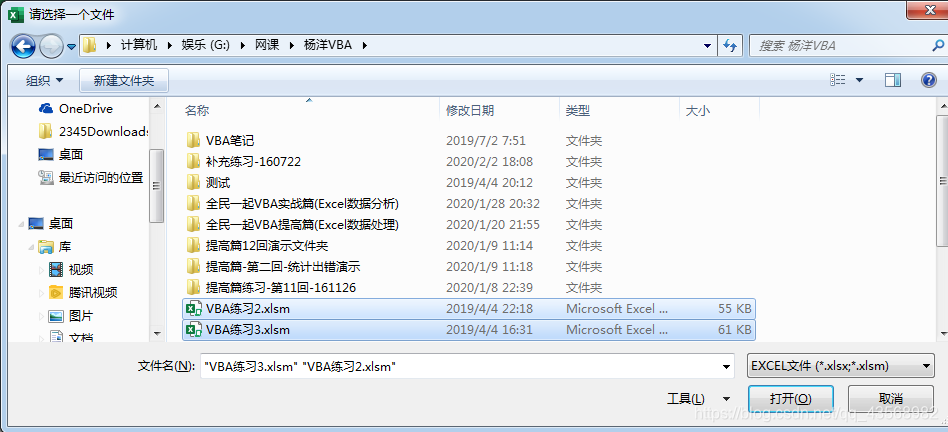This screenshot has height=432, width=948.
Task: Open the view options dropdown arrow
Action: click(x=859, y=80)
